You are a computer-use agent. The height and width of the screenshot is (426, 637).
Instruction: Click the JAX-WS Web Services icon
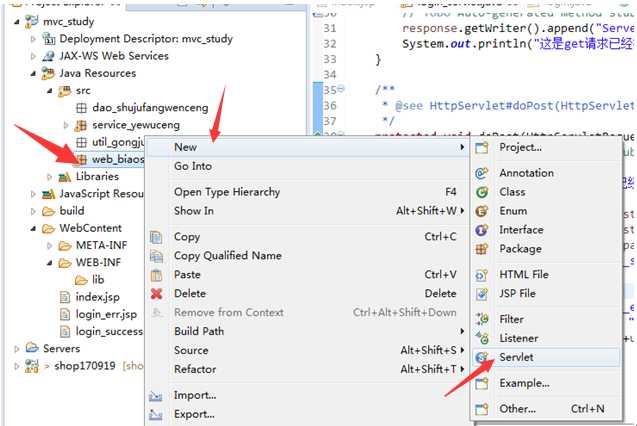pos(48,56)
